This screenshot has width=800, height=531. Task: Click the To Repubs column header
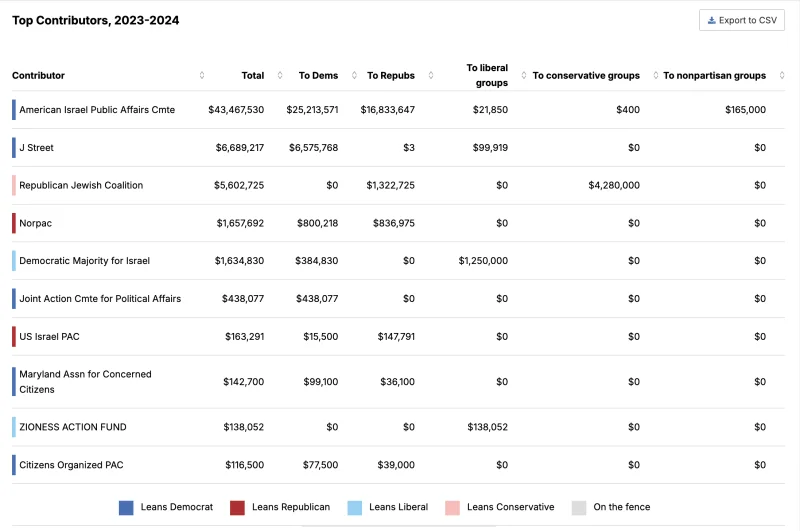391,75
